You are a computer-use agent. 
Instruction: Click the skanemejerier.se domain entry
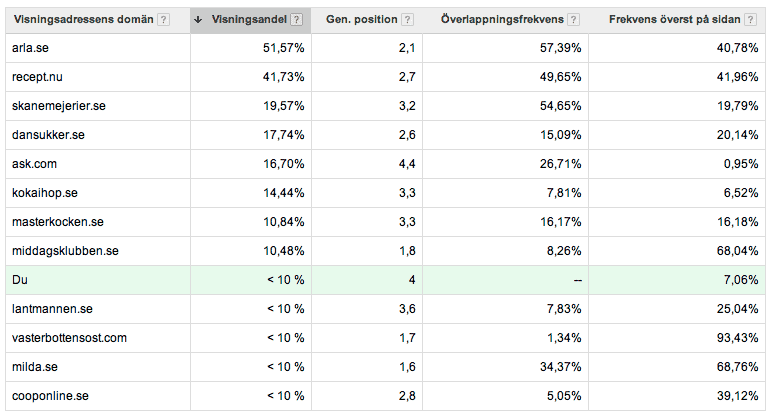point(58,106)
